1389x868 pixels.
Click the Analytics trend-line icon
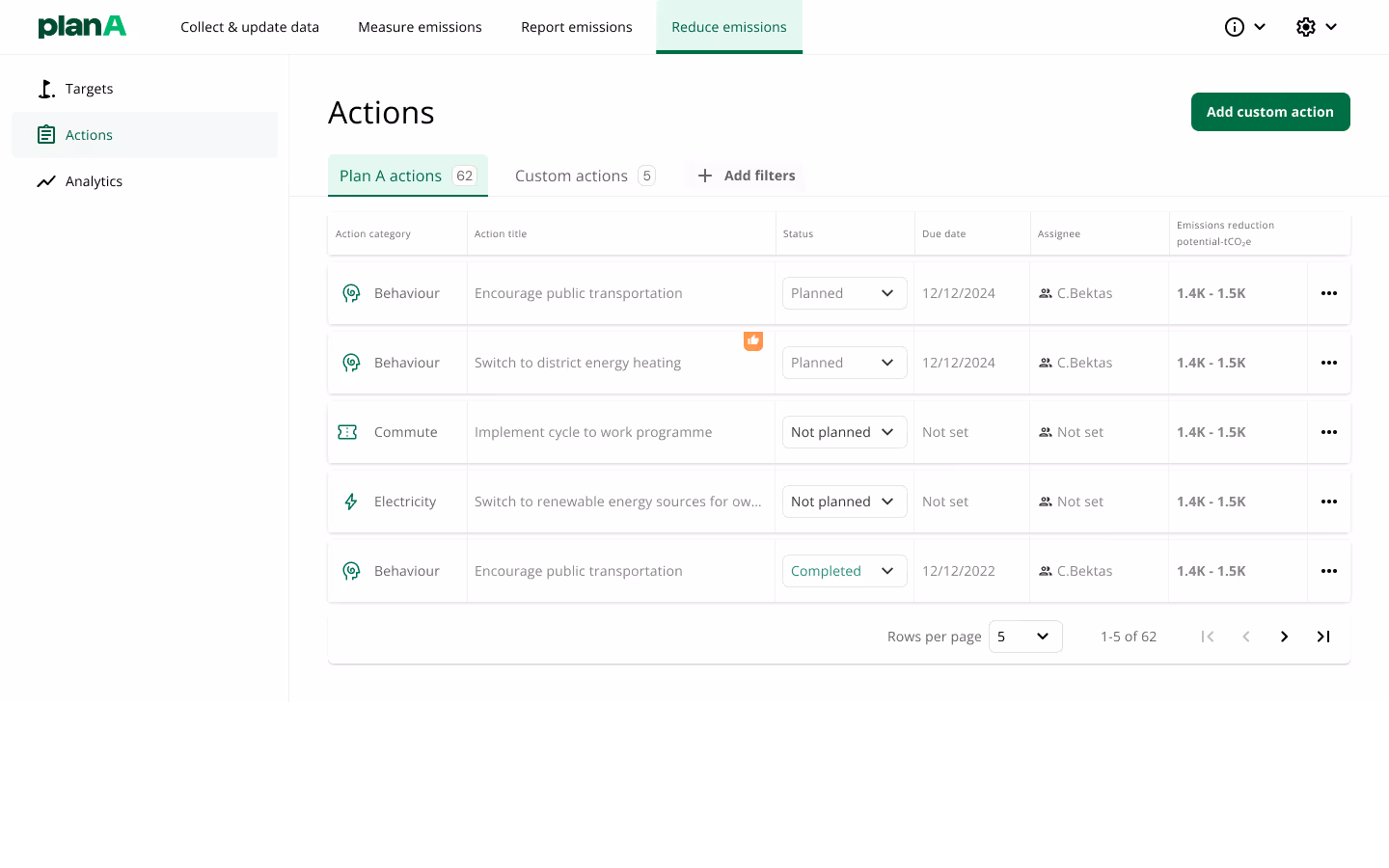(46, 180)
